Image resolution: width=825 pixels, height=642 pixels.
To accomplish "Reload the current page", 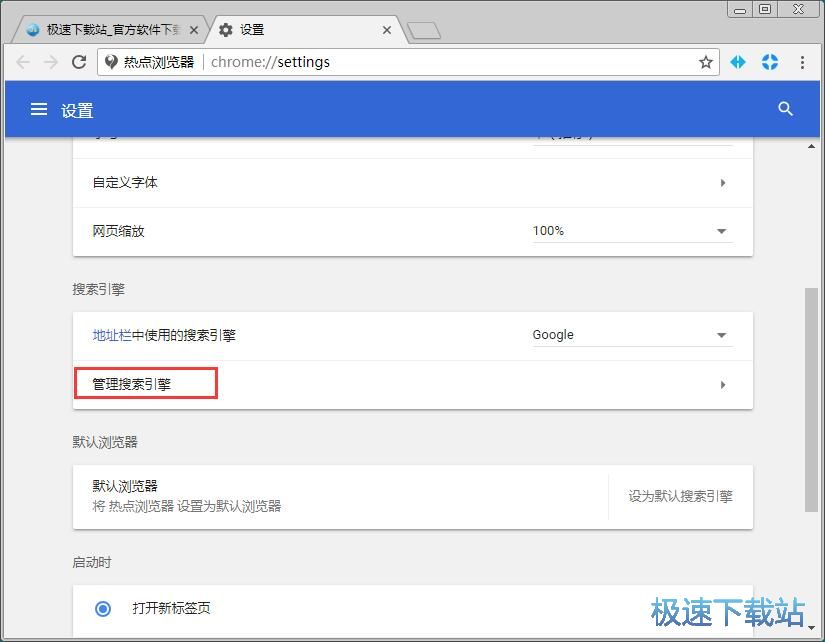I will click(x=79, y=62).
